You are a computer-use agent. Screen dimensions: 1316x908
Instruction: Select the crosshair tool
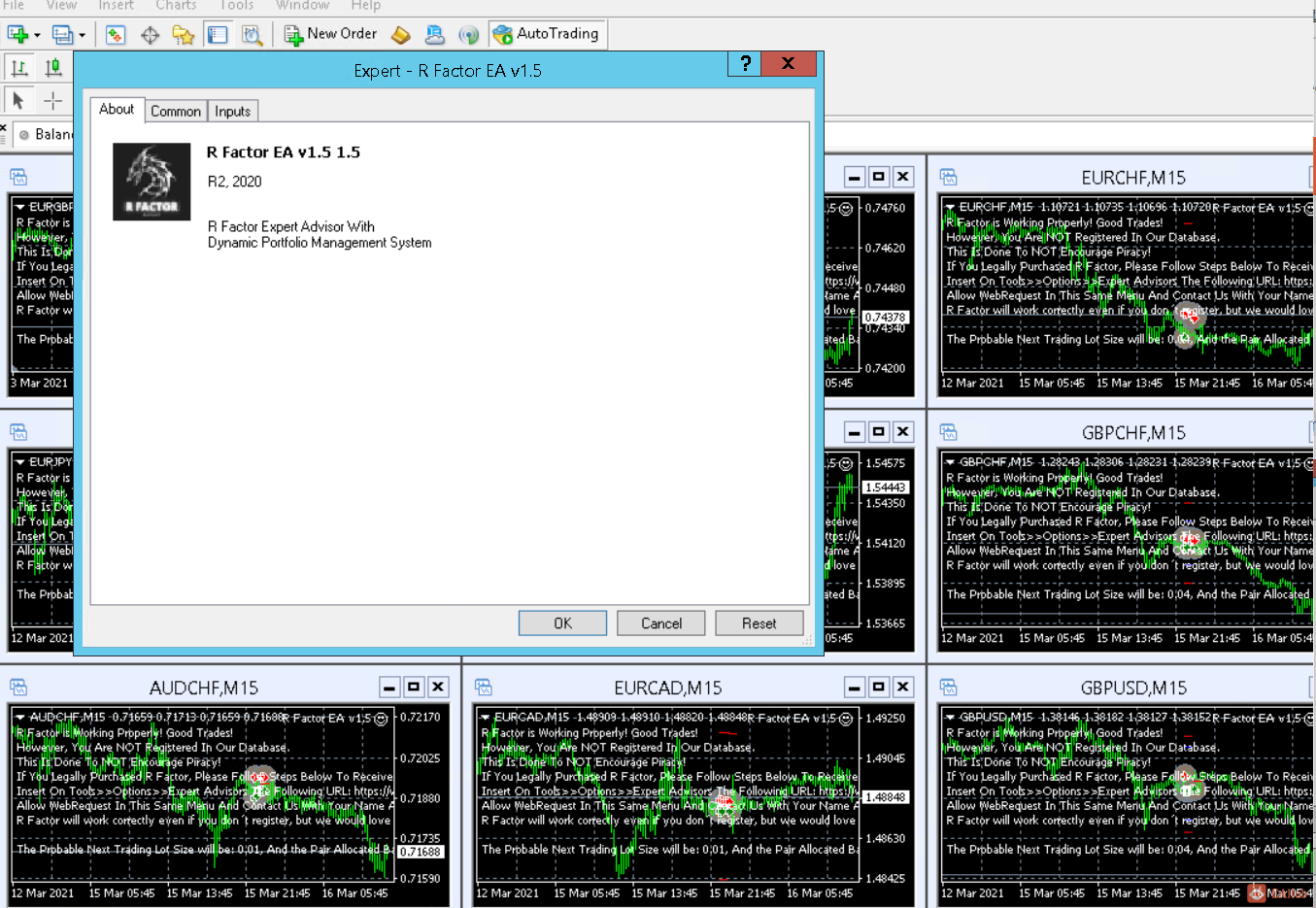(52, 100)
